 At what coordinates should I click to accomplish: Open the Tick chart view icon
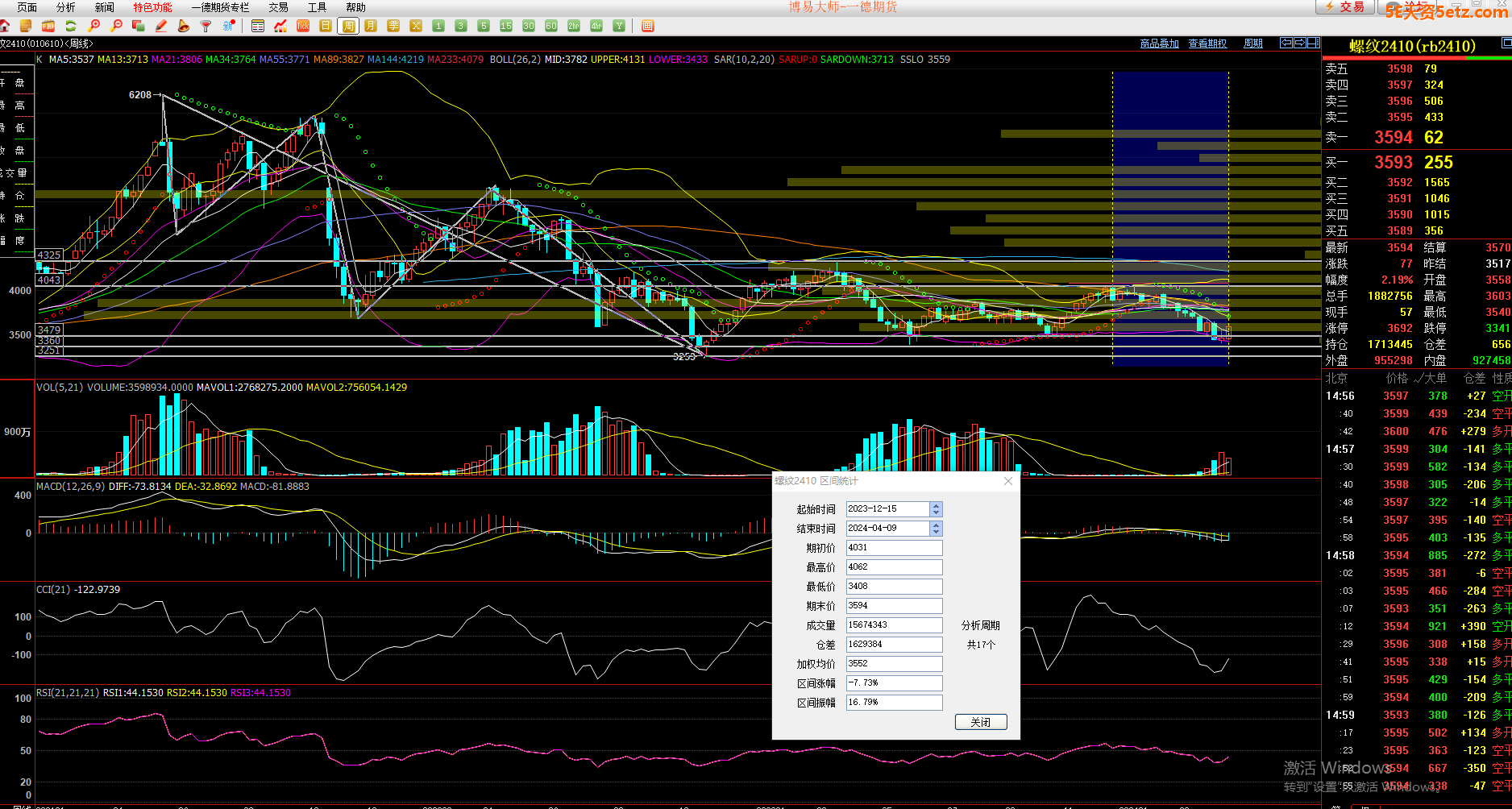[303, 26]
